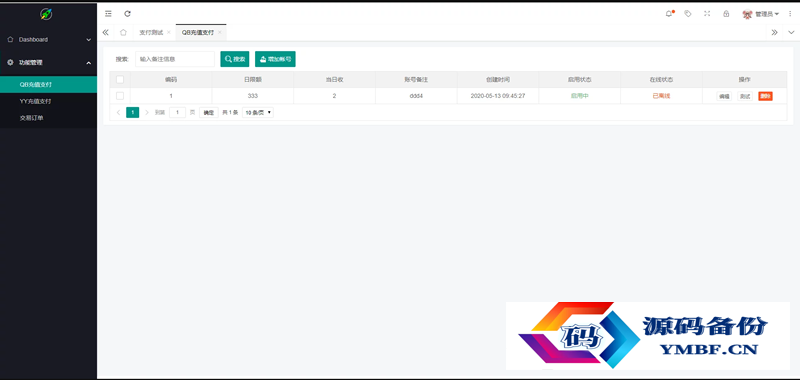The image size is (800, 380).
Task: Go to the home tab icon
Action: coord(123,32)
